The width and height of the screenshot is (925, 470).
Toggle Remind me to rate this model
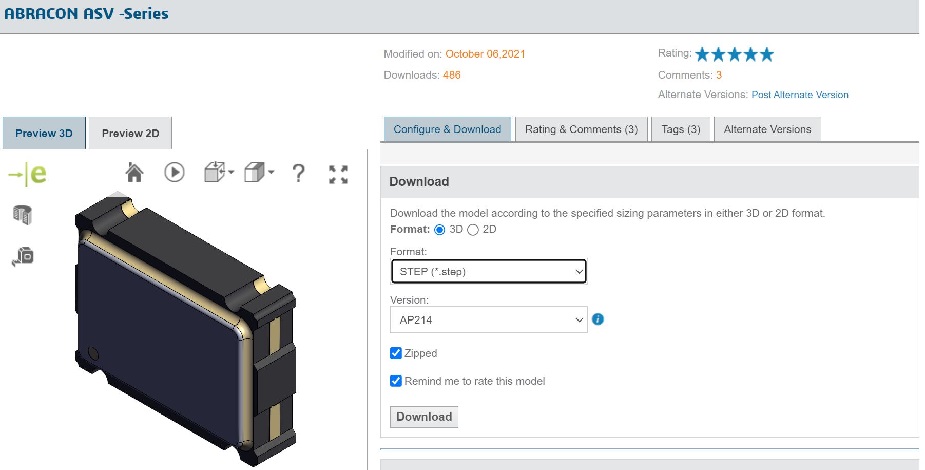[x=396, y=381]
